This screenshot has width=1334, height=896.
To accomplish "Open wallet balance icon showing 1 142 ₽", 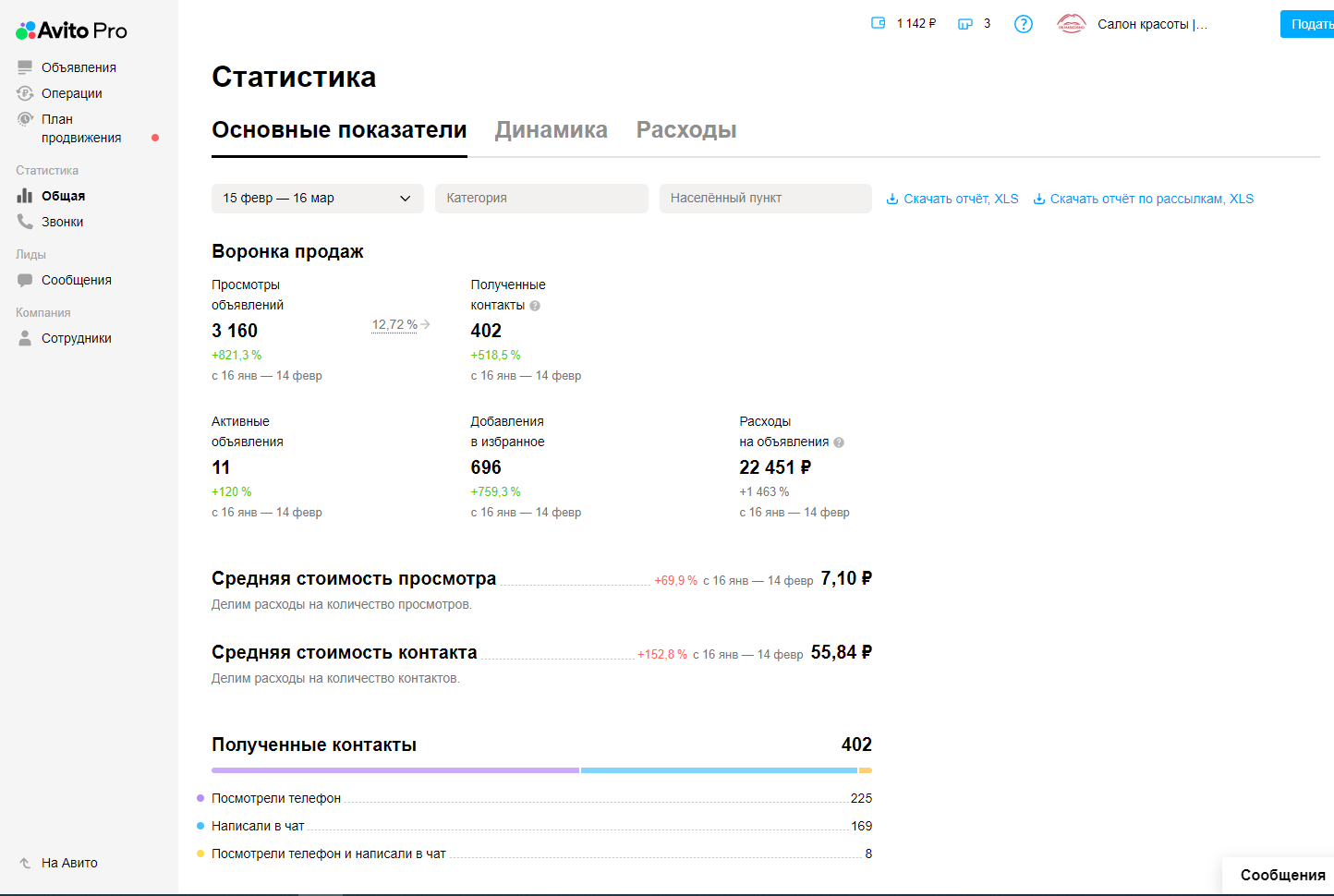I will coord(879,23).
